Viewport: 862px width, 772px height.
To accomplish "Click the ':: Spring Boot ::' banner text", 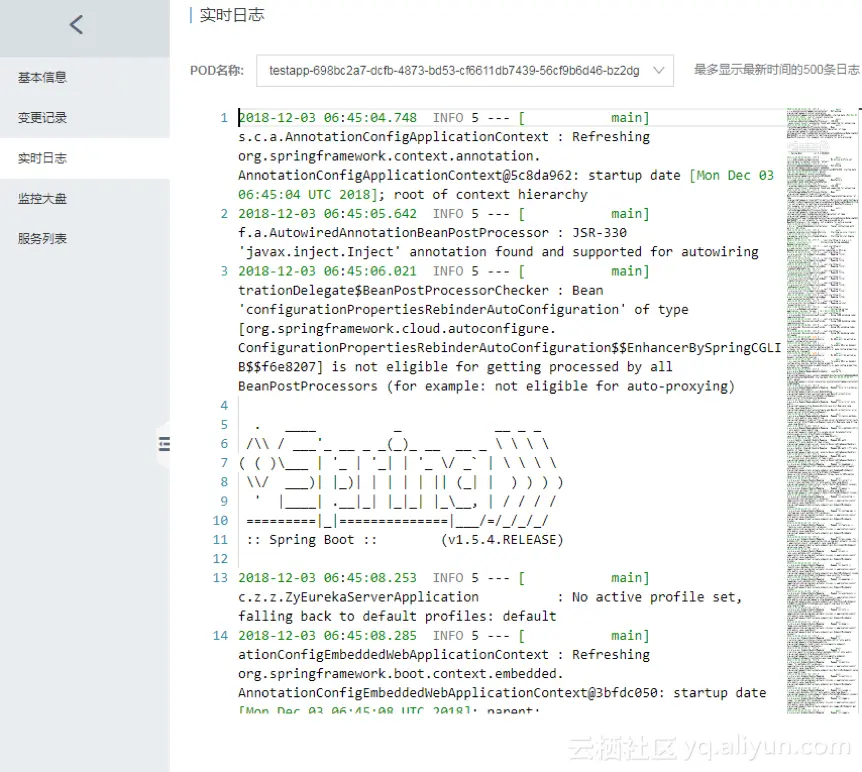I will point(312,540).
